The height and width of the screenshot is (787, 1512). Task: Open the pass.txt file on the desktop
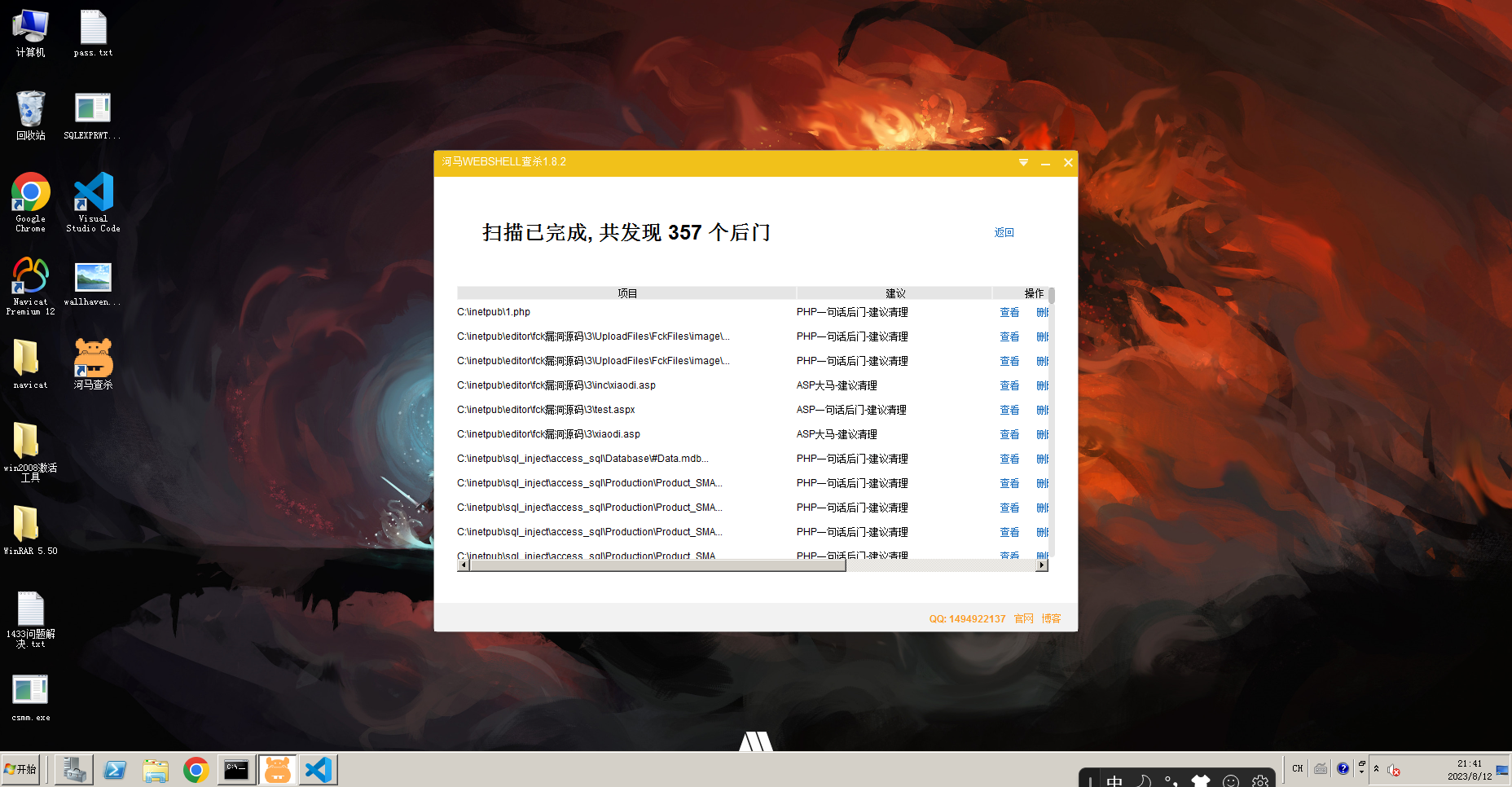(x=92, y=29)
